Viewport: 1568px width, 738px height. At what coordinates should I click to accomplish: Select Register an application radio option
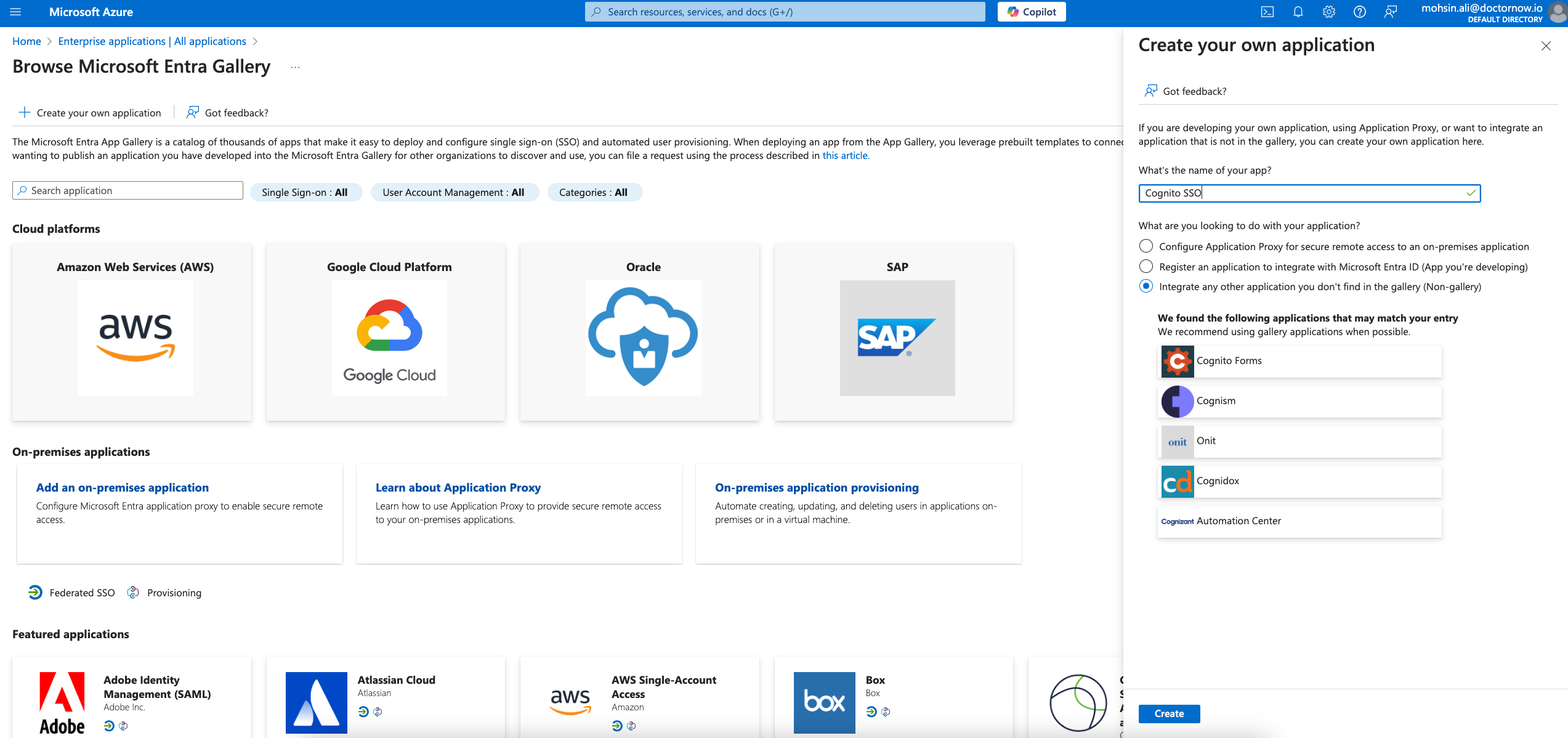point(1146,267)
